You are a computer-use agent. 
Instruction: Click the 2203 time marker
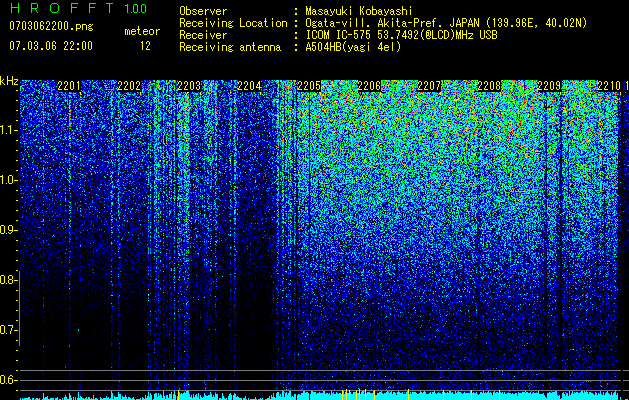[x=189, y=86]
